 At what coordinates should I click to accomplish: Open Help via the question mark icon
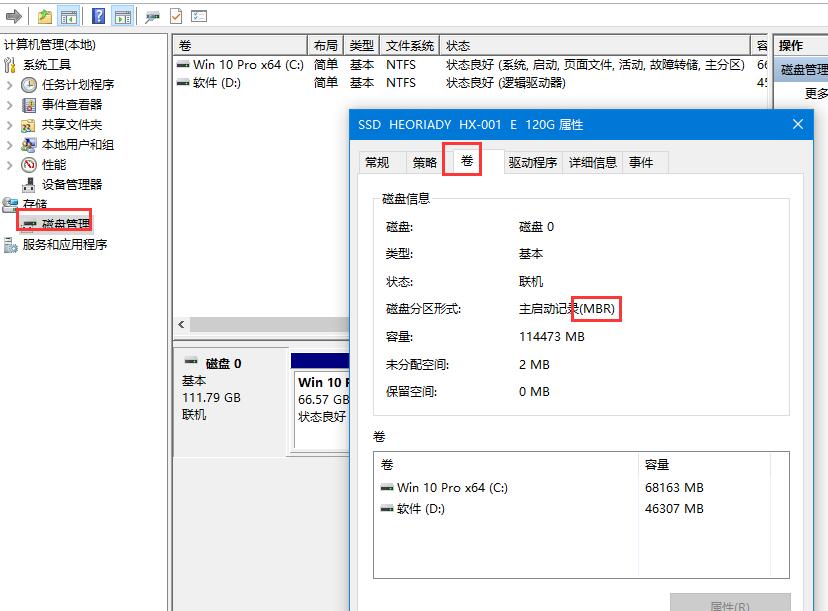pyautogui.click(x=98, y=16)
